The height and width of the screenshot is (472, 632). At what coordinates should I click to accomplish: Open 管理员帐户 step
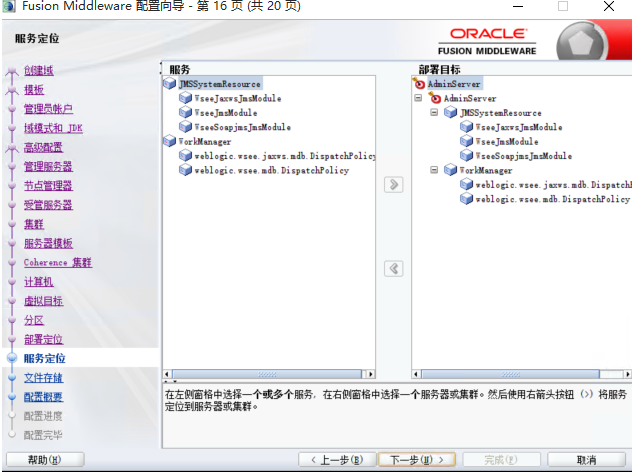tap(48, 109)
